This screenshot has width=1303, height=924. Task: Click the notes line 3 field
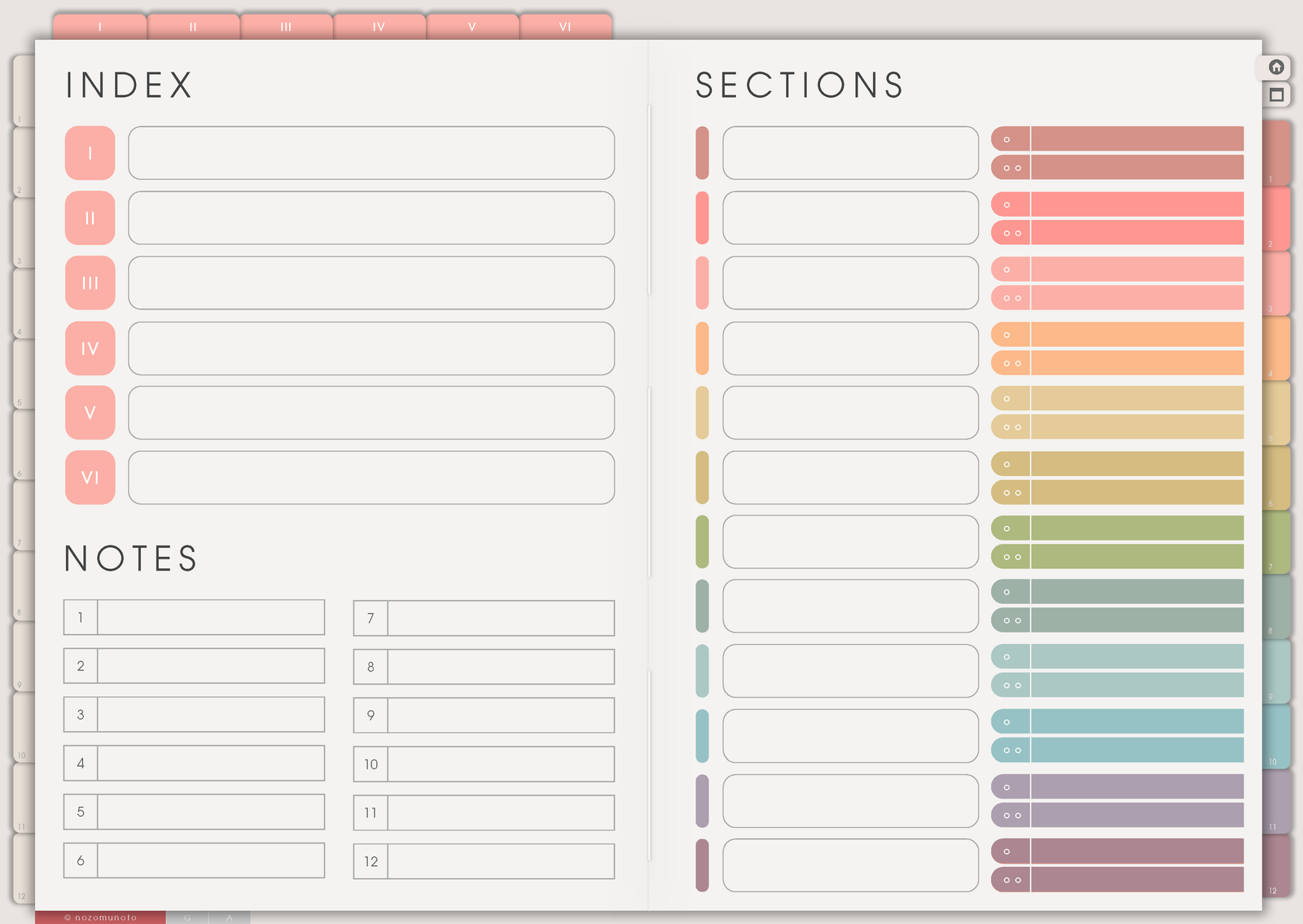211,714
